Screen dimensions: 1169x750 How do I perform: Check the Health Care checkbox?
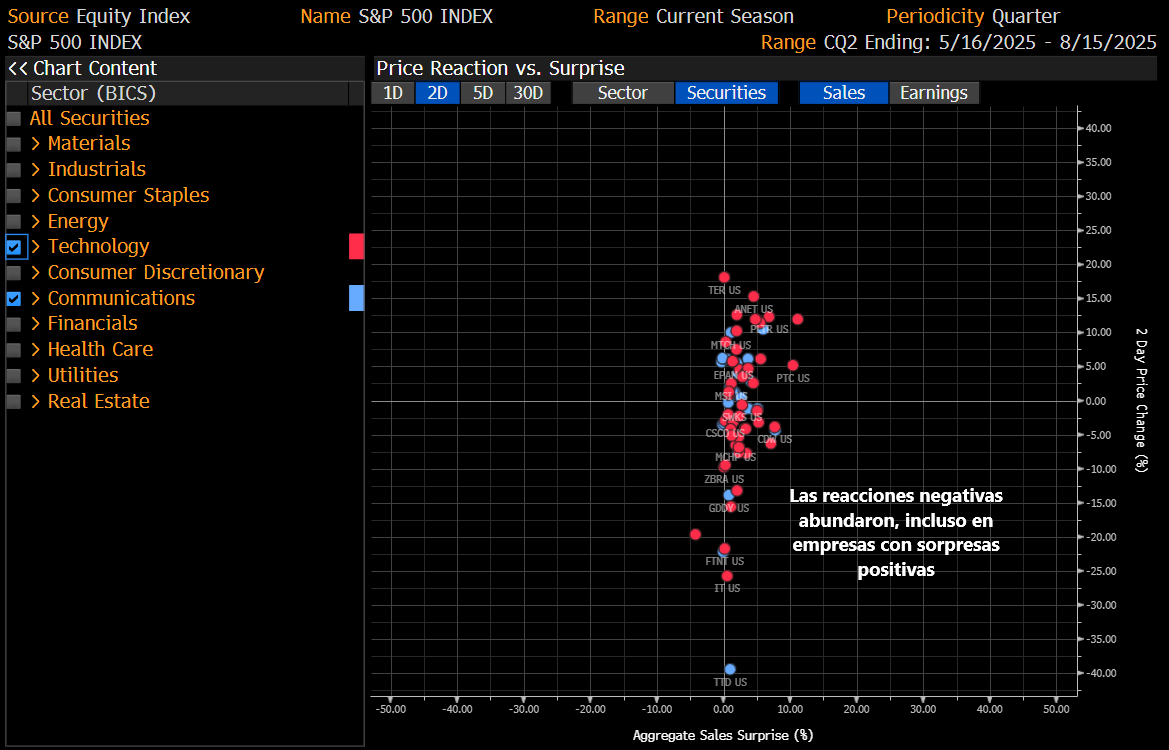13,350
